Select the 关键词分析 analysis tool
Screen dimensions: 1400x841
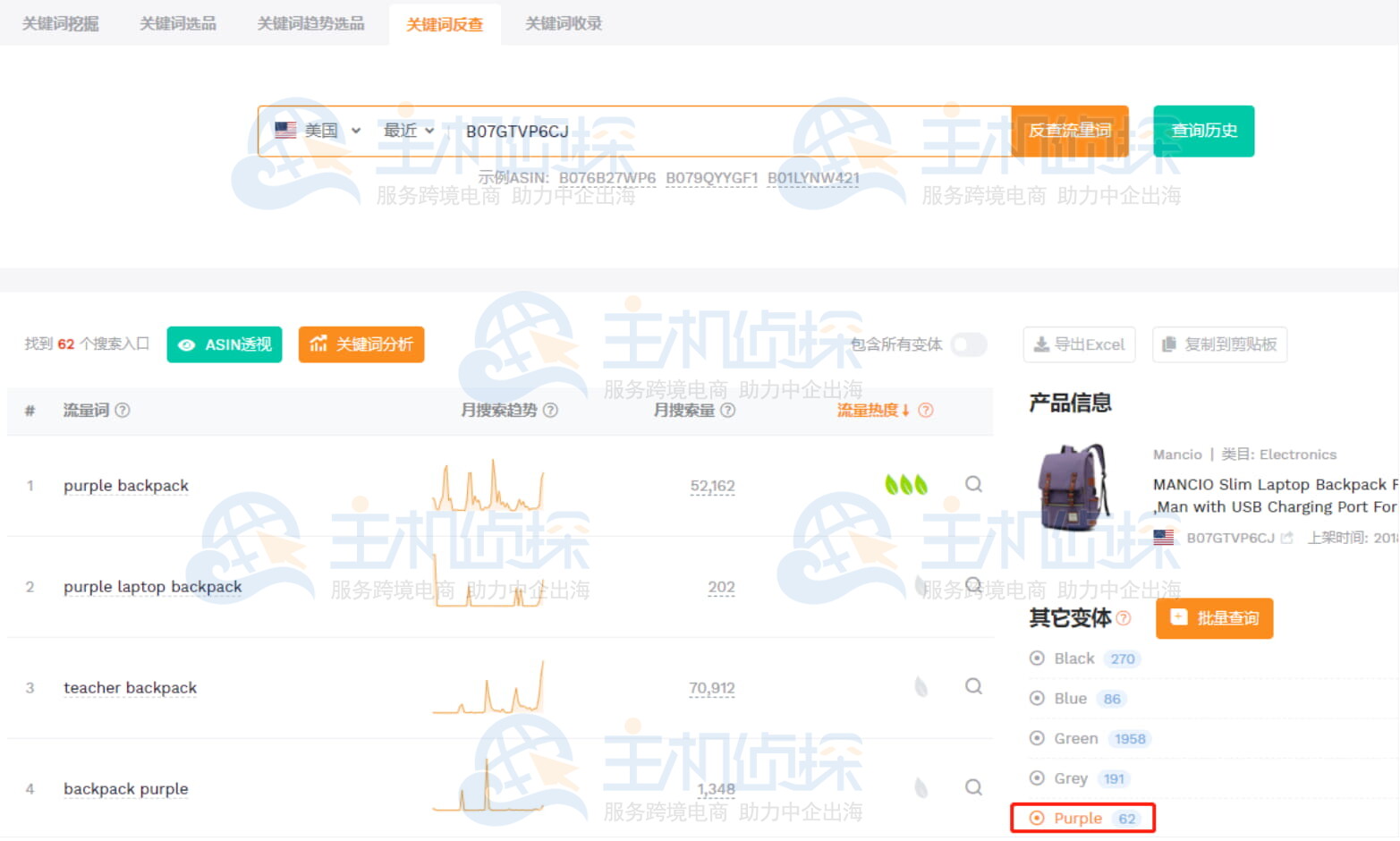coord(361,344)
